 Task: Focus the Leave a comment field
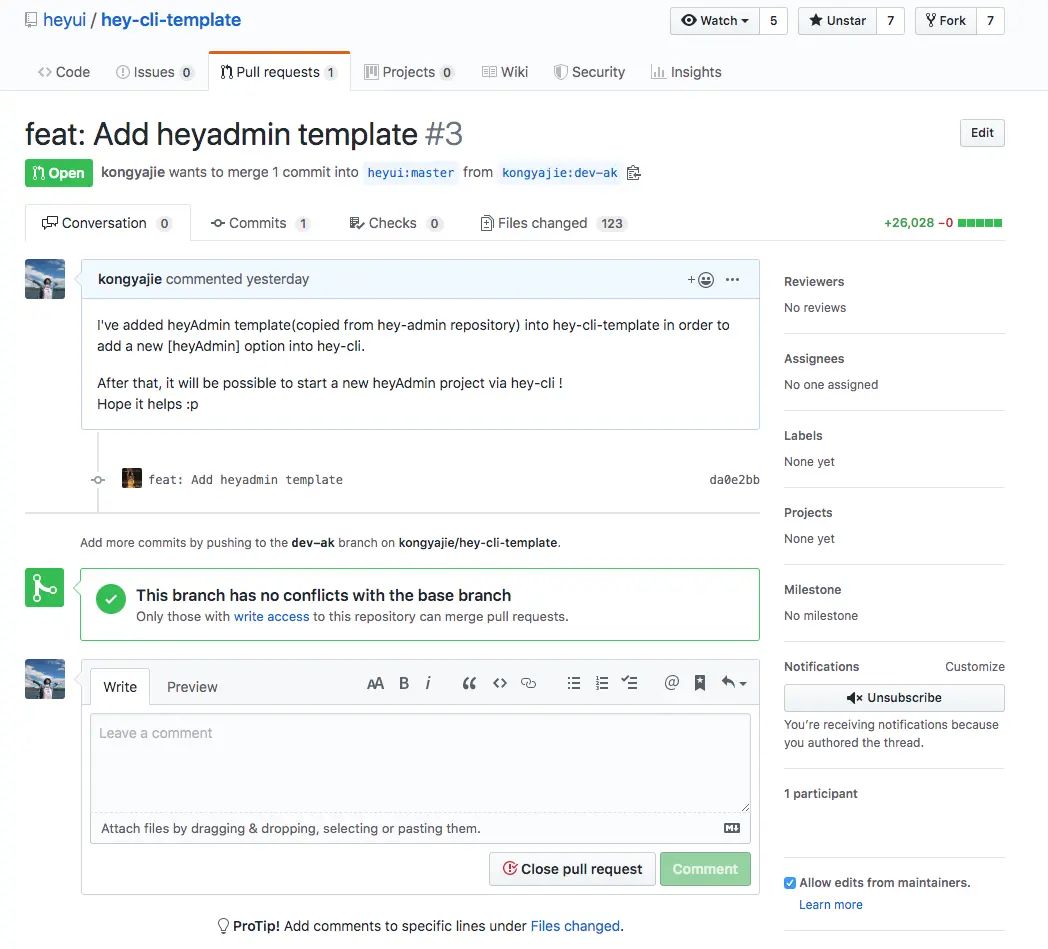(420, 763)
